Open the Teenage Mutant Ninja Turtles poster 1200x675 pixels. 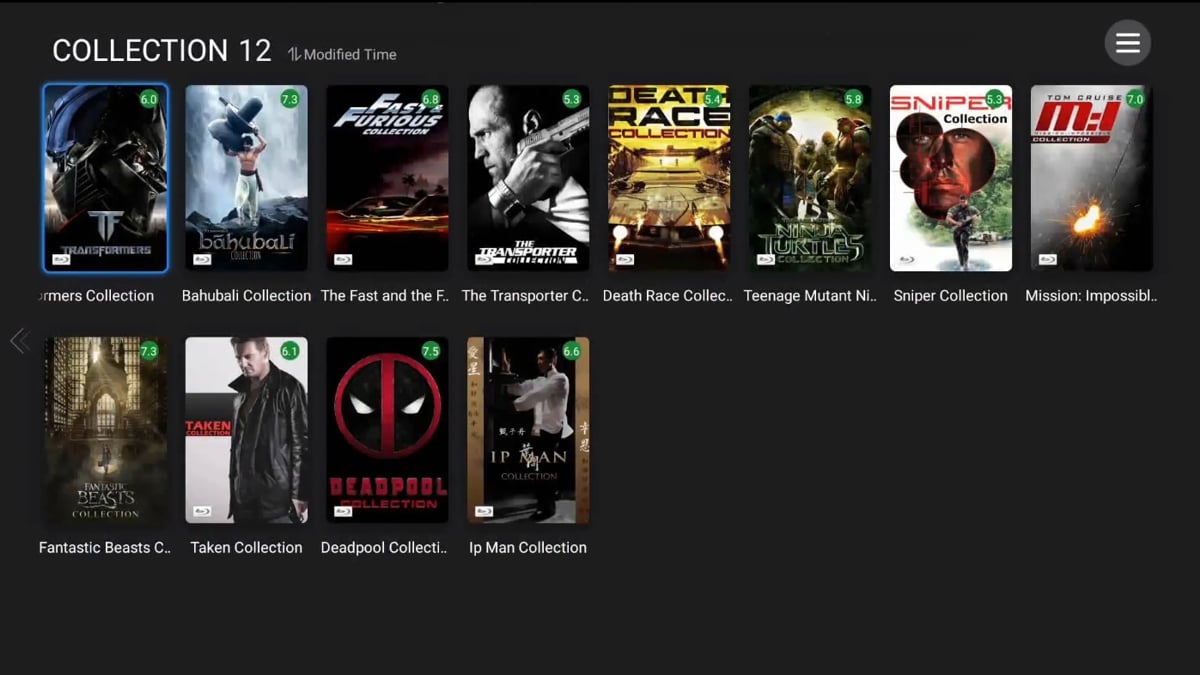pyautogui.click(x=810, y=178)
